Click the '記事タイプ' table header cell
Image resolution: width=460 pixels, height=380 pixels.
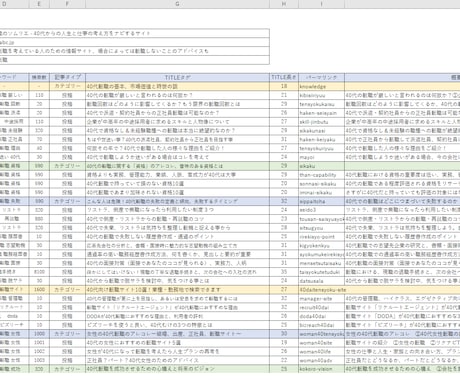tap(67, 77)
